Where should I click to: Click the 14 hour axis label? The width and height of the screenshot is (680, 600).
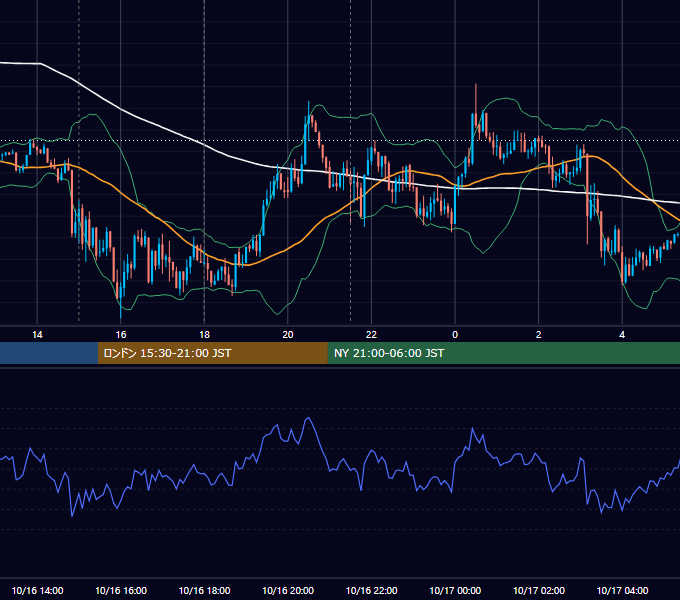tap(37, 335)
